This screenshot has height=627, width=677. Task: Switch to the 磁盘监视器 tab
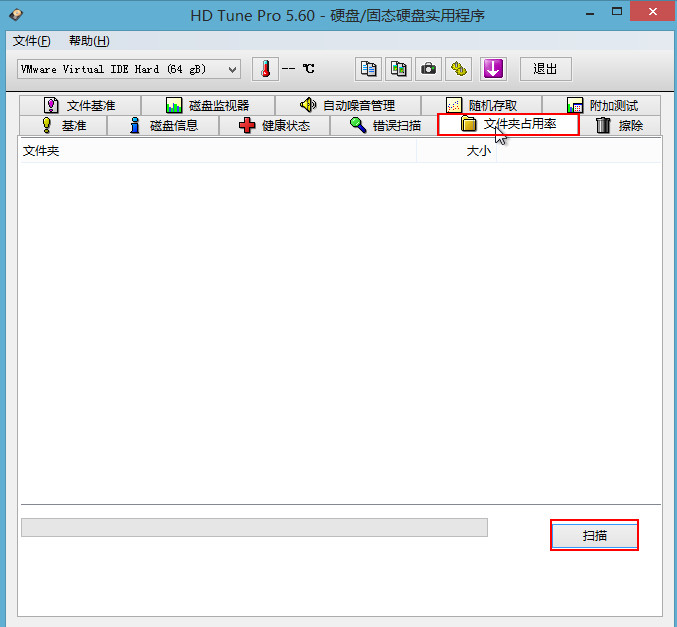208,105
